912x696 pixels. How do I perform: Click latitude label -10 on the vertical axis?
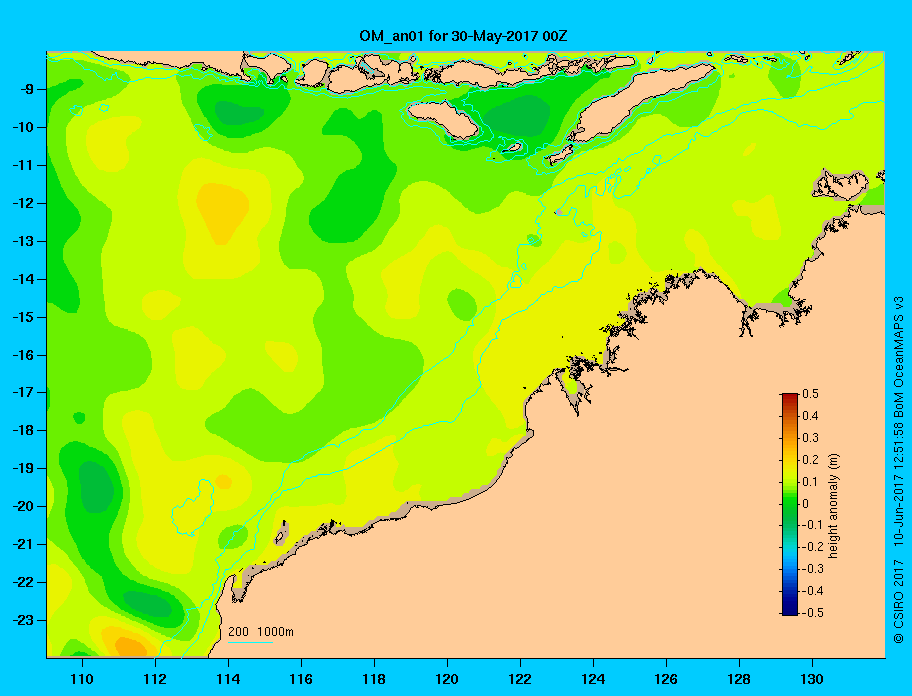click(x=23, y=127)
